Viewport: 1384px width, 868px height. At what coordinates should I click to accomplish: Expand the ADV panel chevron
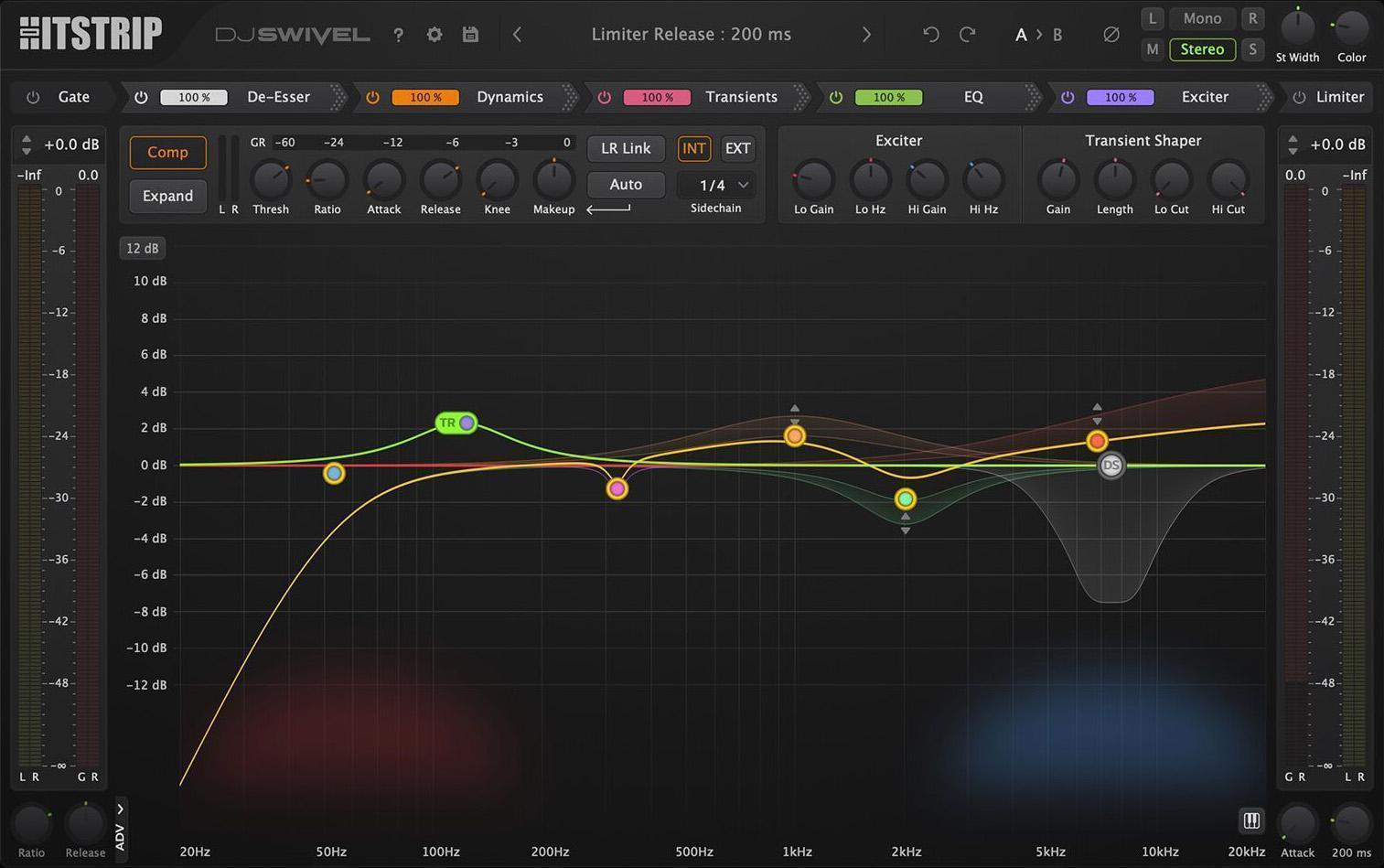click(119, 809)
